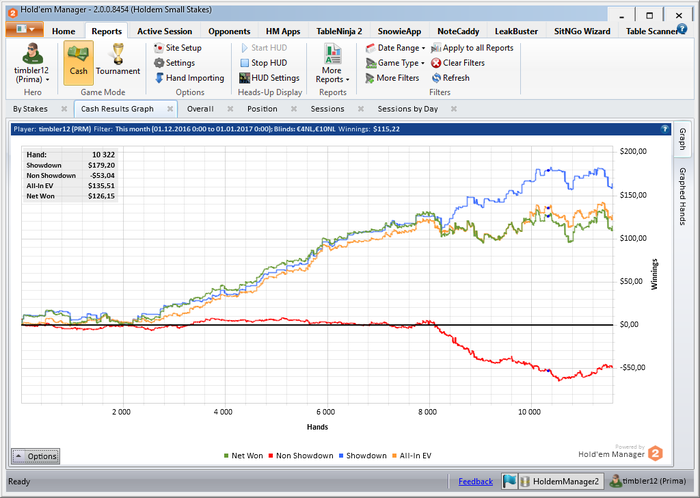
Task: Close the By Stakes report tab
Action: click(x=64, y=108)
